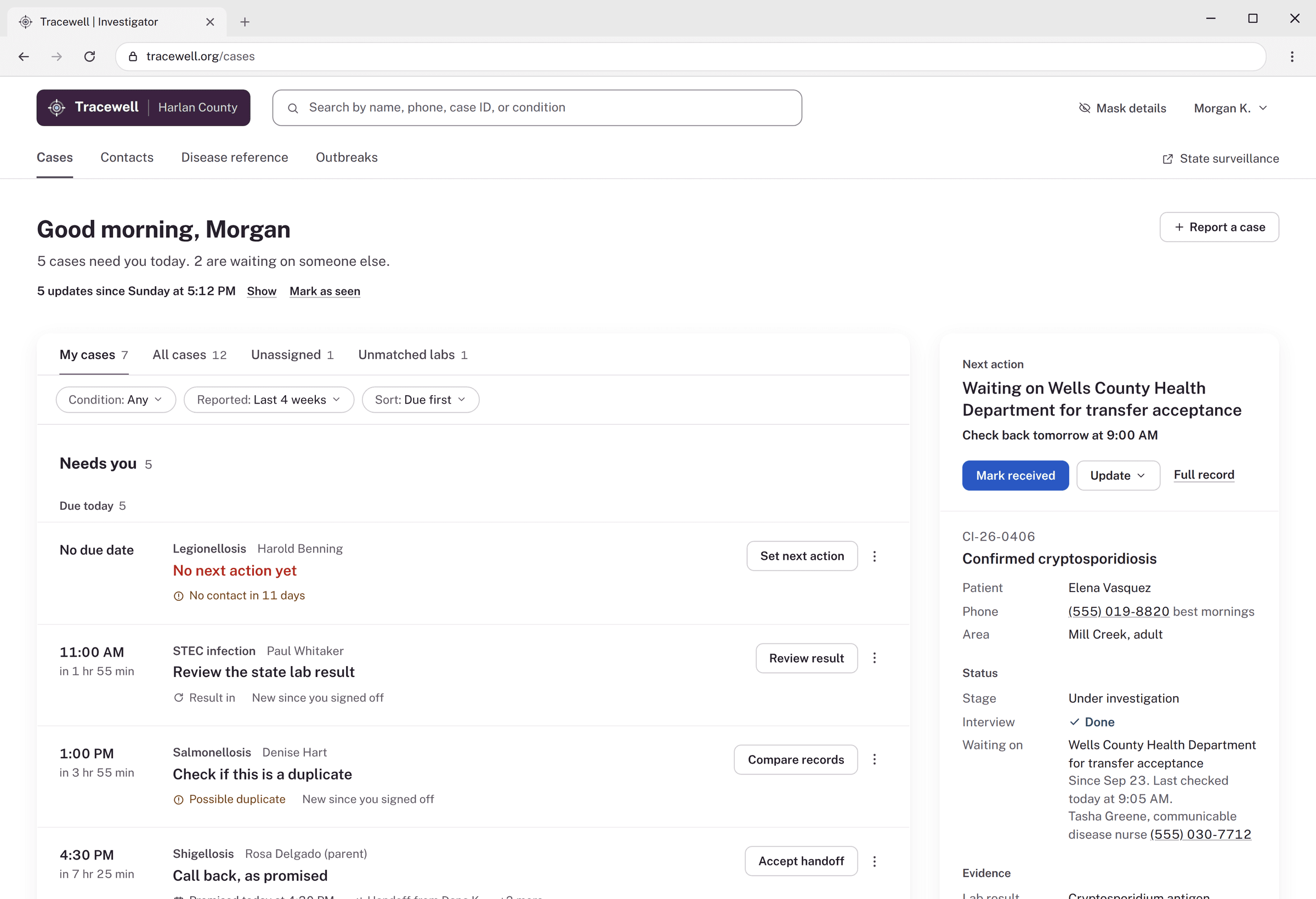Click the Possible duplicate warning icon
This screenshot has width=1316, height=899.
click(178, 799)
